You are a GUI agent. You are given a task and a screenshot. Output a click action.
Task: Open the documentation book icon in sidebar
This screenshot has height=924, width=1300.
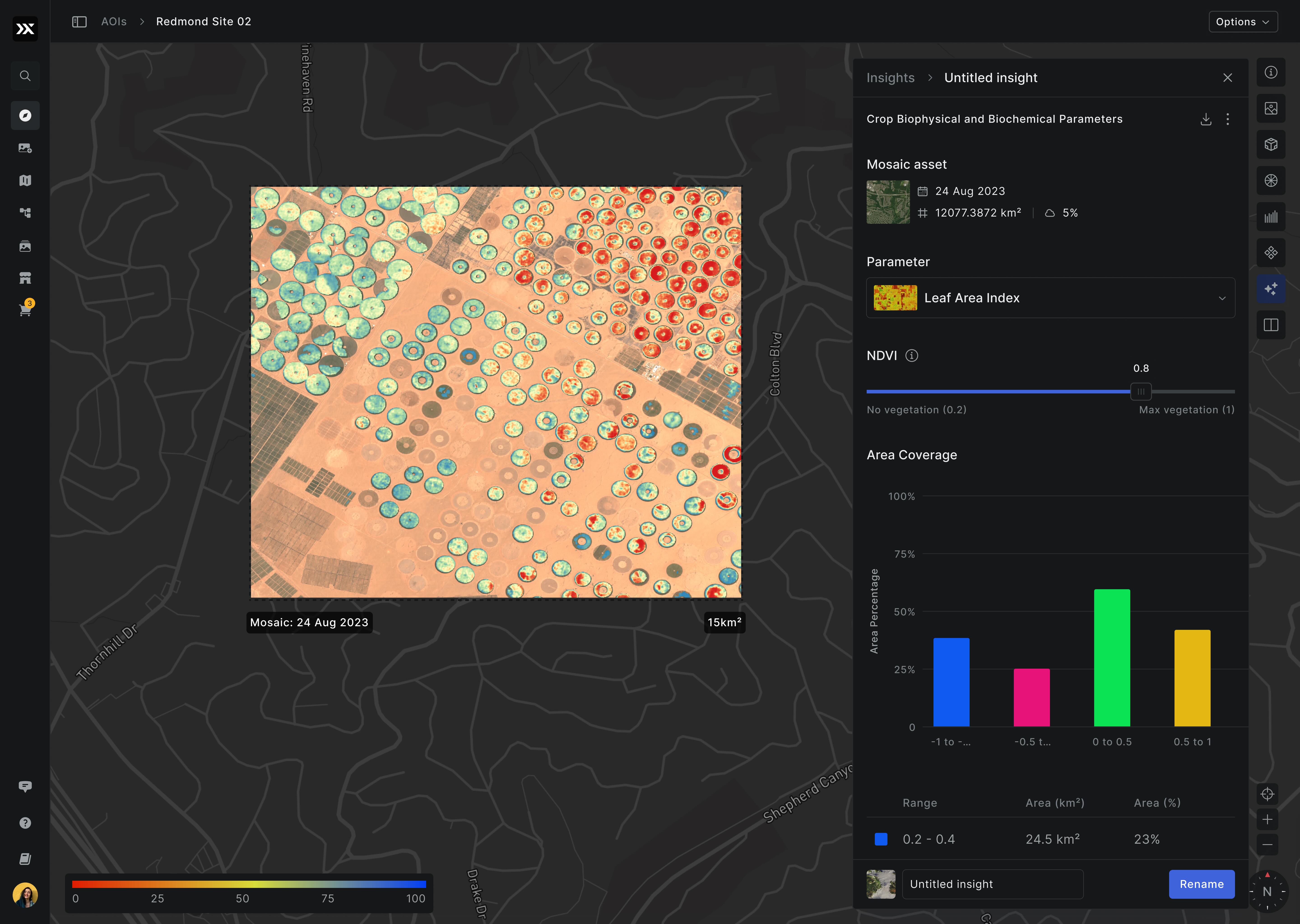click(x=25, y=859)
